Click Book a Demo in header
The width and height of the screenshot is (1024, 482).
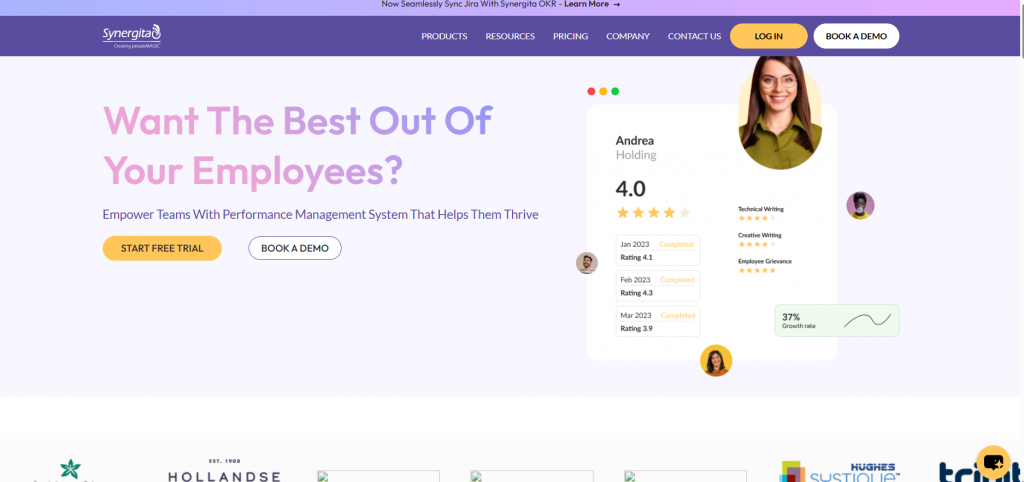pyautogui.click(x=856, y=36)
